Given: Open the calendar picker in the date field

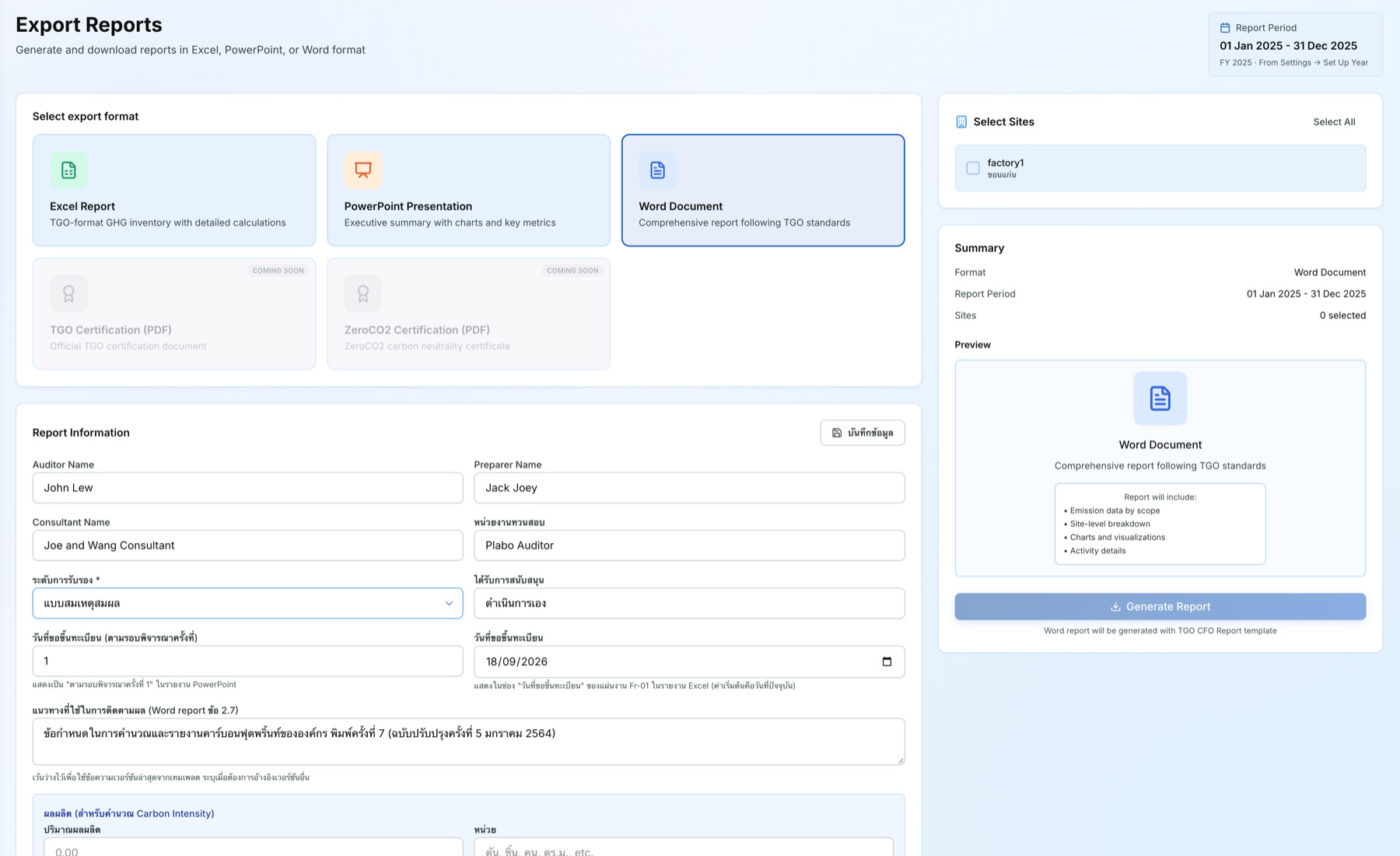Looking at the screenshot, I should 887,661.
